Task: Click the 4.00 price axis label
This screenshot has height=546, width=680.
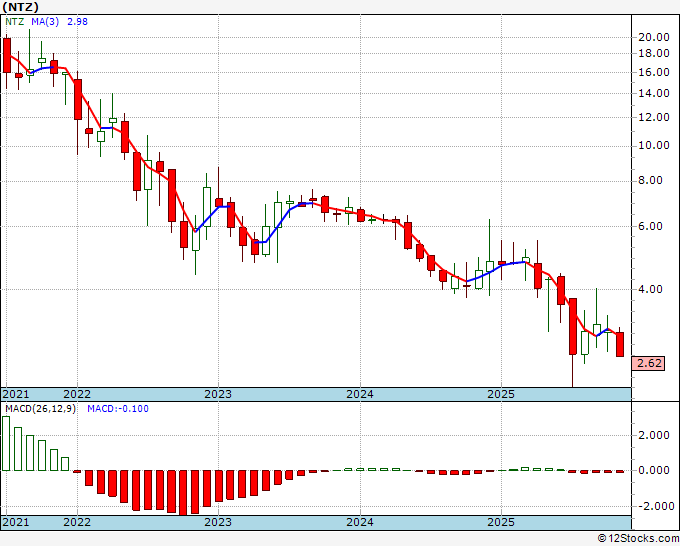Action: click(651, 289)
